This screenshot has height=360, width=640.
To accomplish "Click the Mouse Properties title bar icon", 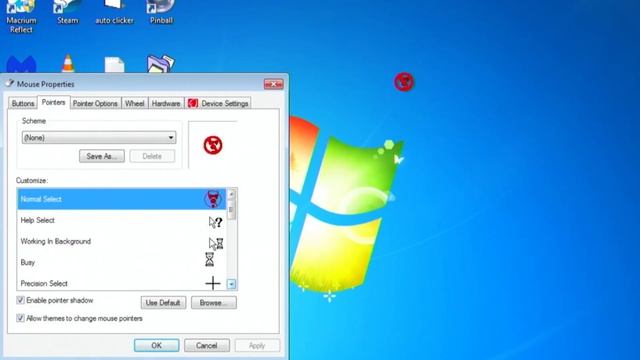I will pyautogui.click(x=10, y=84).
